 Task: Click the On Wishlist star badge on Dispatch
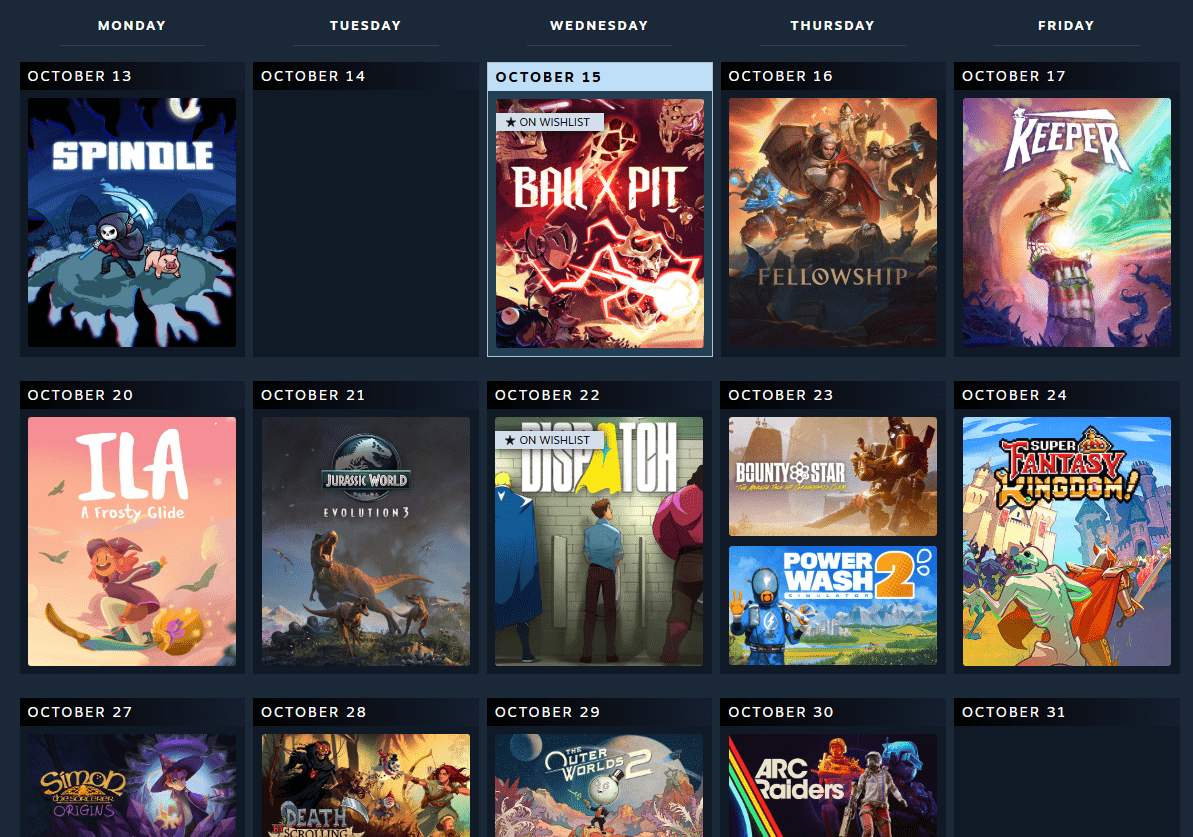click(x=549, y=440)
